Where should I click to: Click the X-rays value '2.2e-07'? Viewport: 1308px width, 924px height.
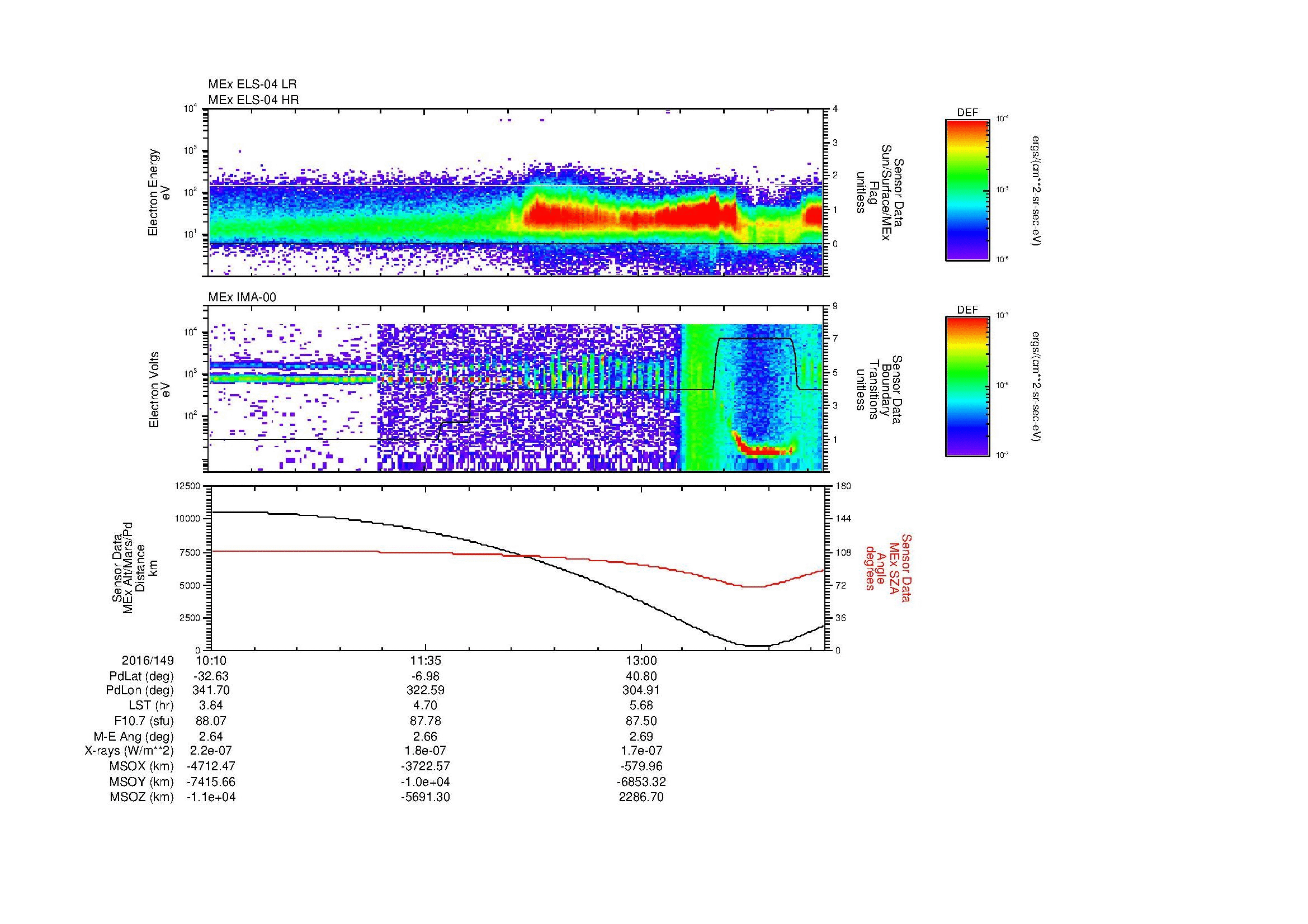click(211, 751)
